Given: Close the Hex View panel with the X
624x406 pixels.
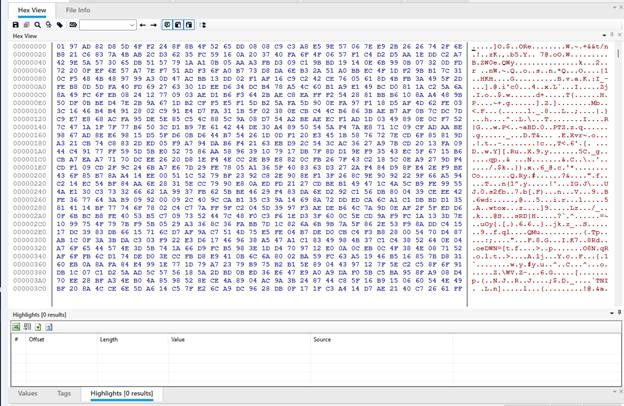Looking at the screenshot, I should 620,35.
